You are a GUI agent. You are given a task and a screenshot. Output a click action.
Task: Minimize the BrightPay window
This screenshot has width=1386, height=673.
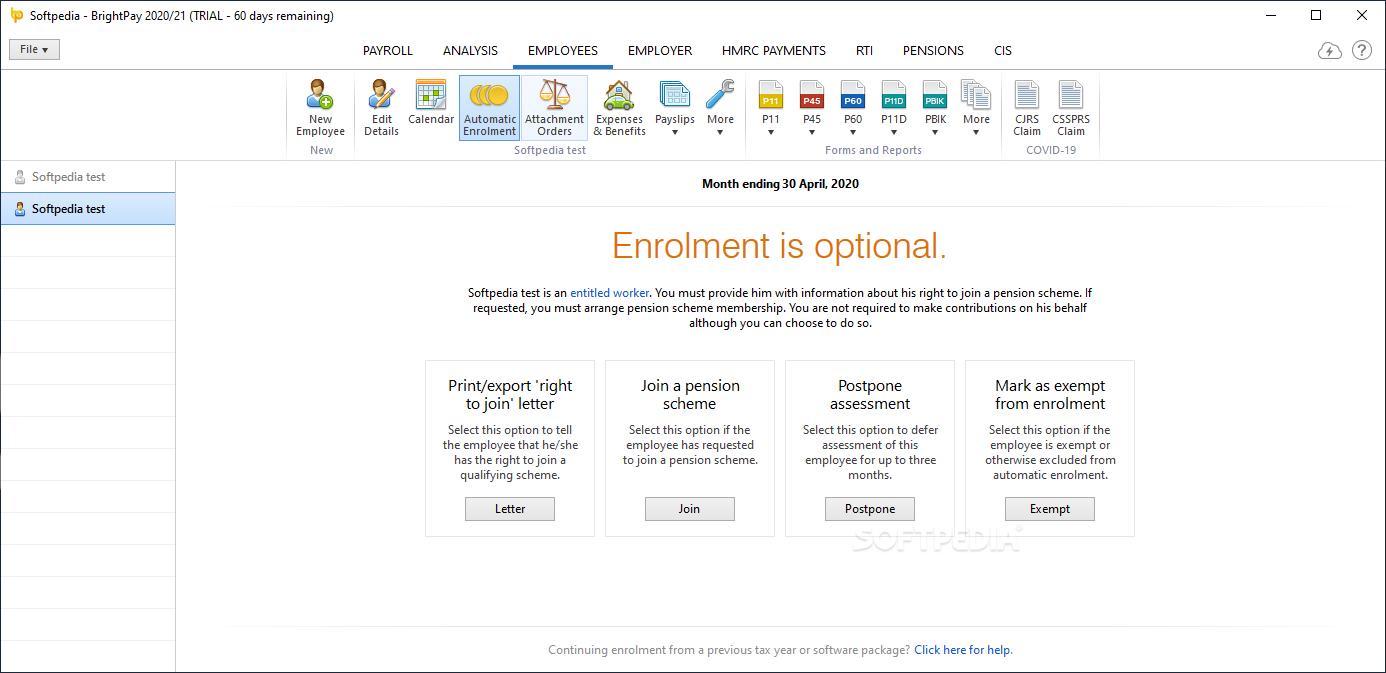(1270, 15)
